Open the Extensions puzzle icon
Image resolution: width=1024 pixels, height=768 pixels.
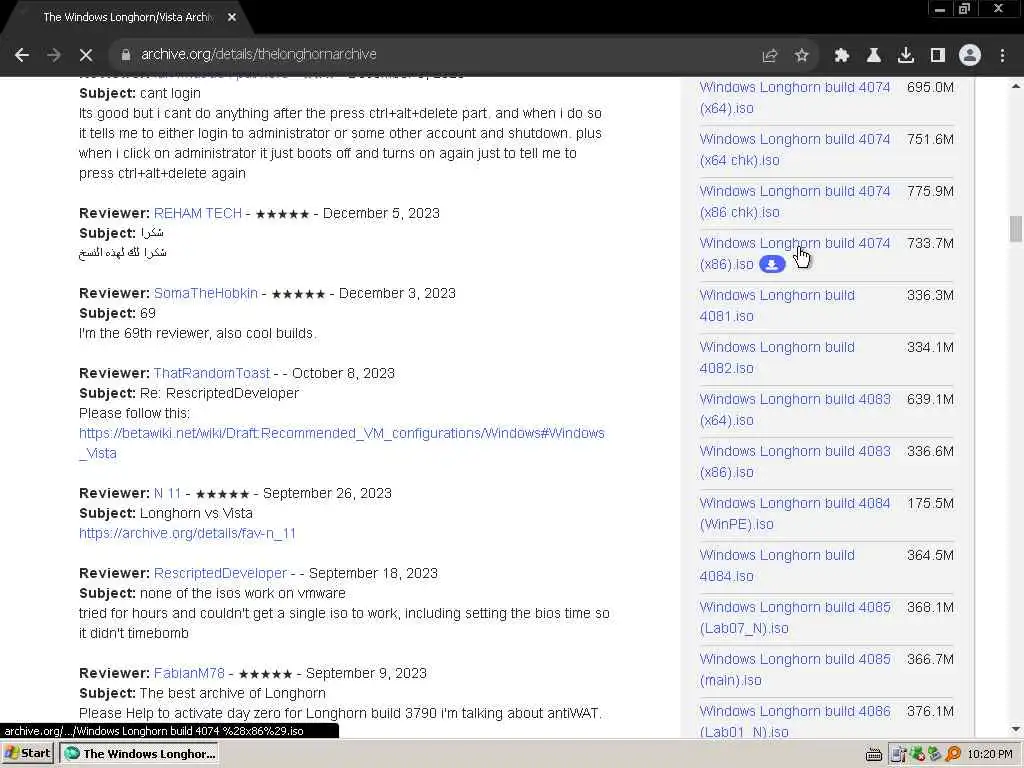point(842,56)
